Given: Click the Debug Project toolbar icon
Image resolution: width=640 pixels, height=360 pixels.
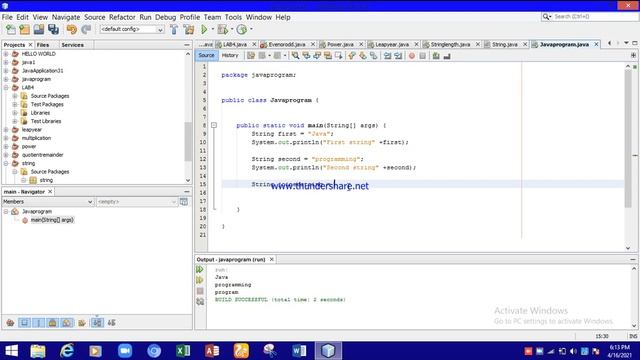Looking at the screenshot, I should coord(223,29).
